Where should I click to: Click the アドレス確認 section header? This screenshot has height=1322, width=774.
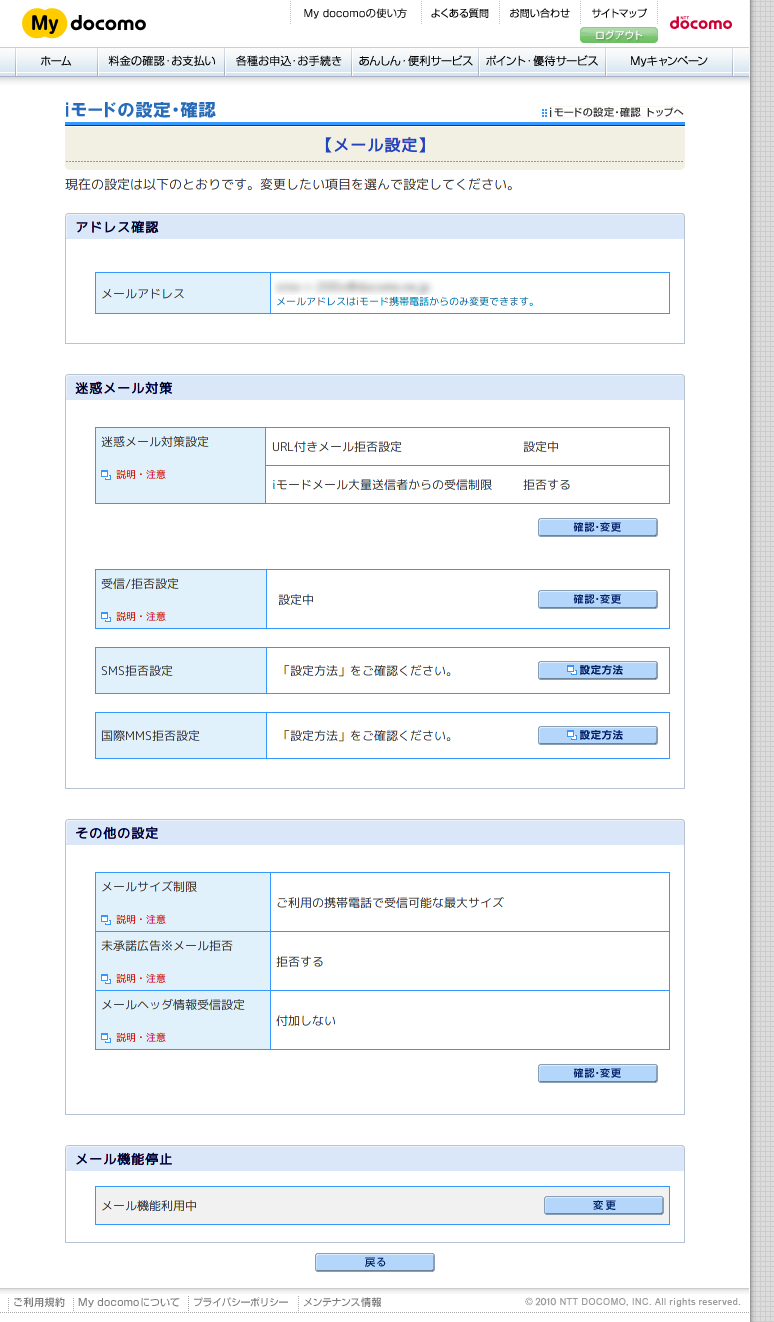pyautogui.click(x=375, y=227)
